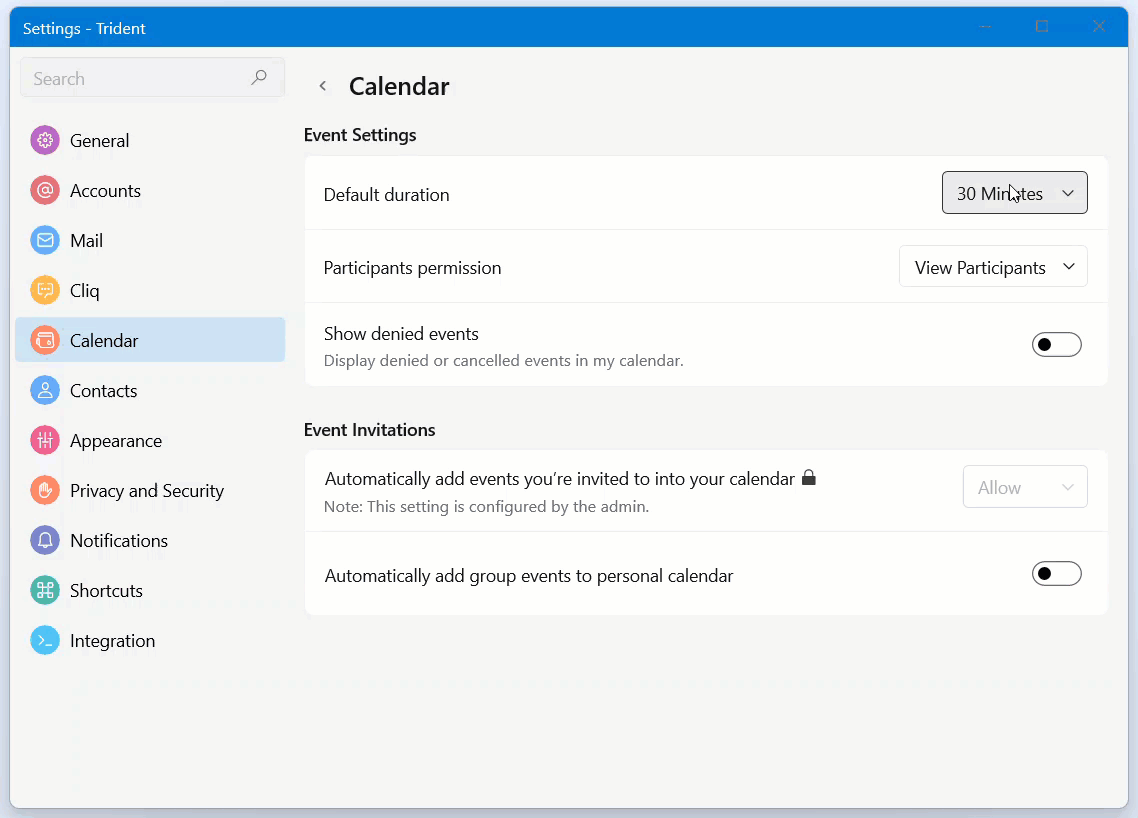Viewport: 1138px width, 818px height.
Task: Click the Privacy and Security hand icon
Action: (x=45, y=491)
